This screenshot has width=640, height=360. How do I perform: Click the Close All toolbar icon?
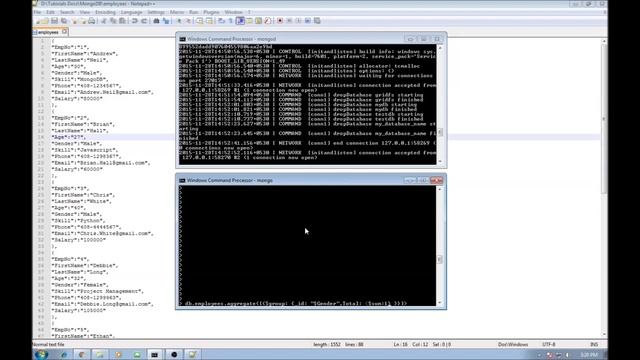(83, 21)
